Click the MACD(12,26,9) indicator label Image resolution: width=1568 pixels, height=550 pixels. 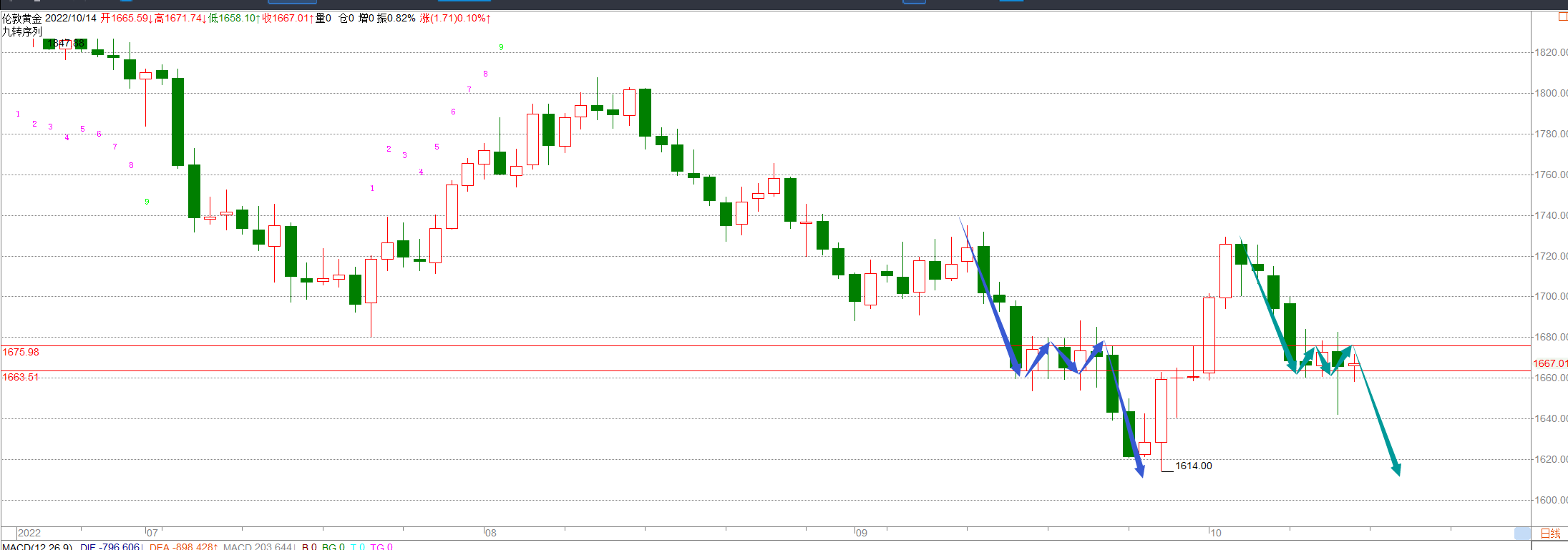(37, 546)
